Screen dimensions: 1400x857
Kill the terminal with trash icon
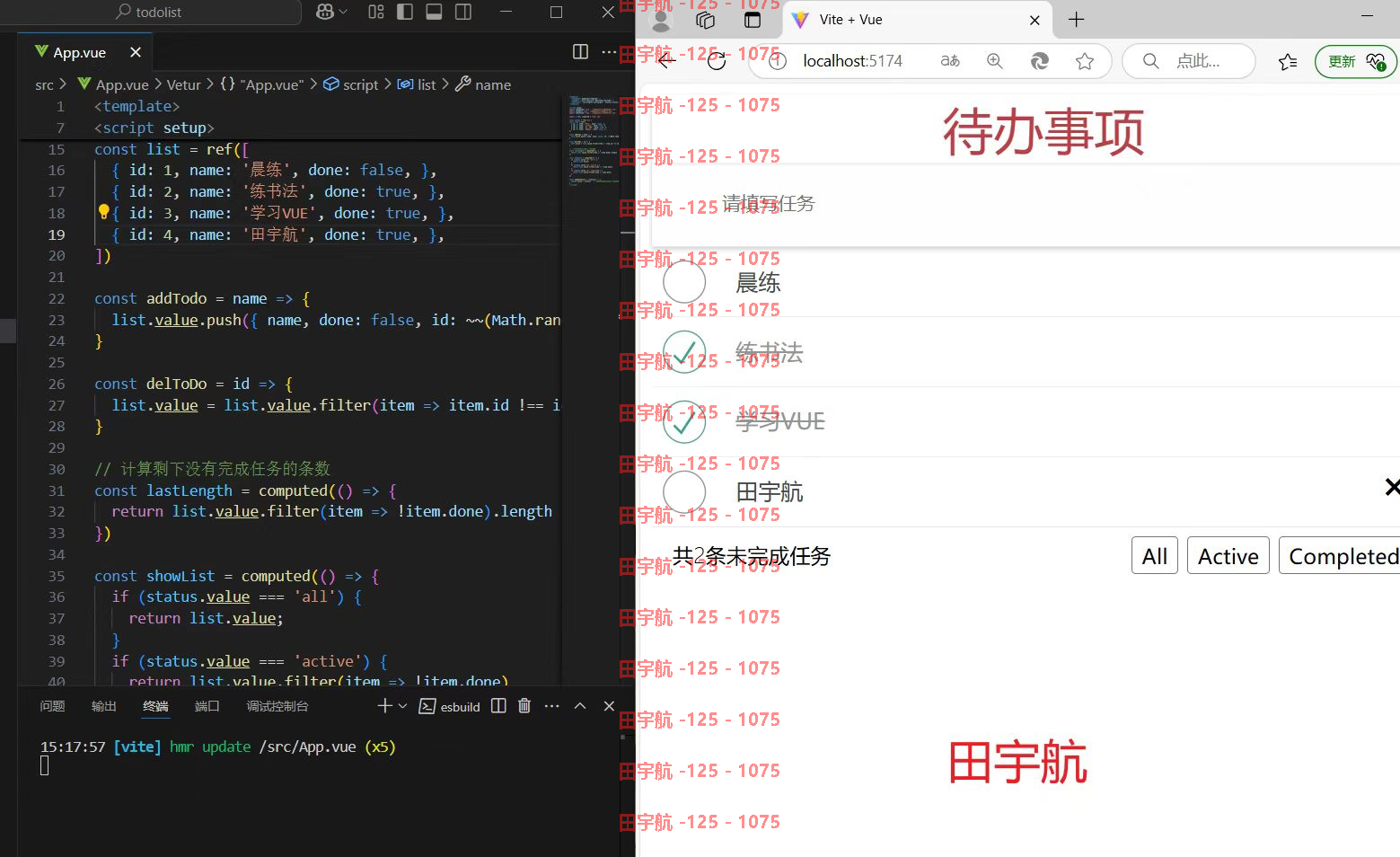524,706
